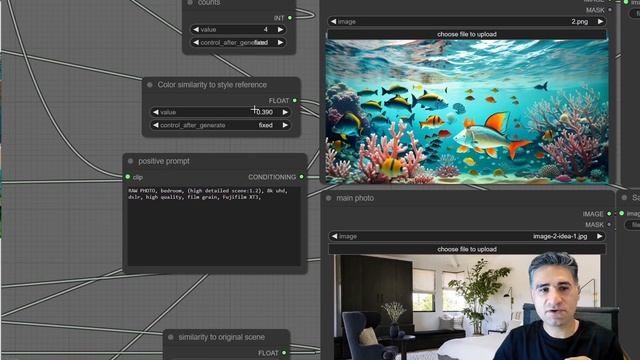Click the underwater fish image preview
Image resolution: width=640 pixels, height=360 pixels.
tap(467, 111)
